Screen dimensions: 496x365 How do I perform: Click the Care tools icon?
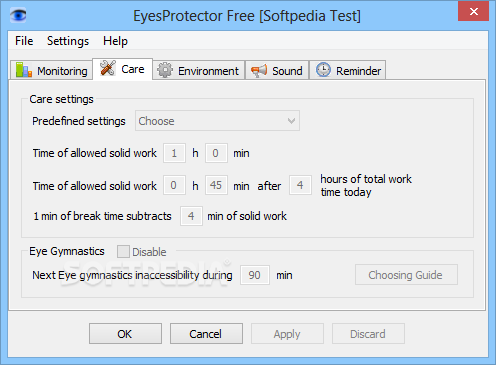point(108,68)
